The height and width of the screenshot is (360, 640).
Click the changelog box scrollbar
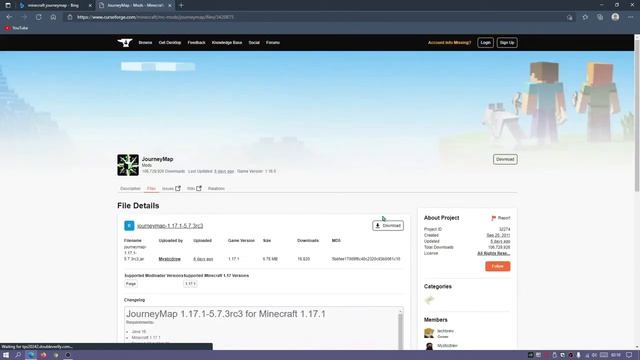(400, 330)
